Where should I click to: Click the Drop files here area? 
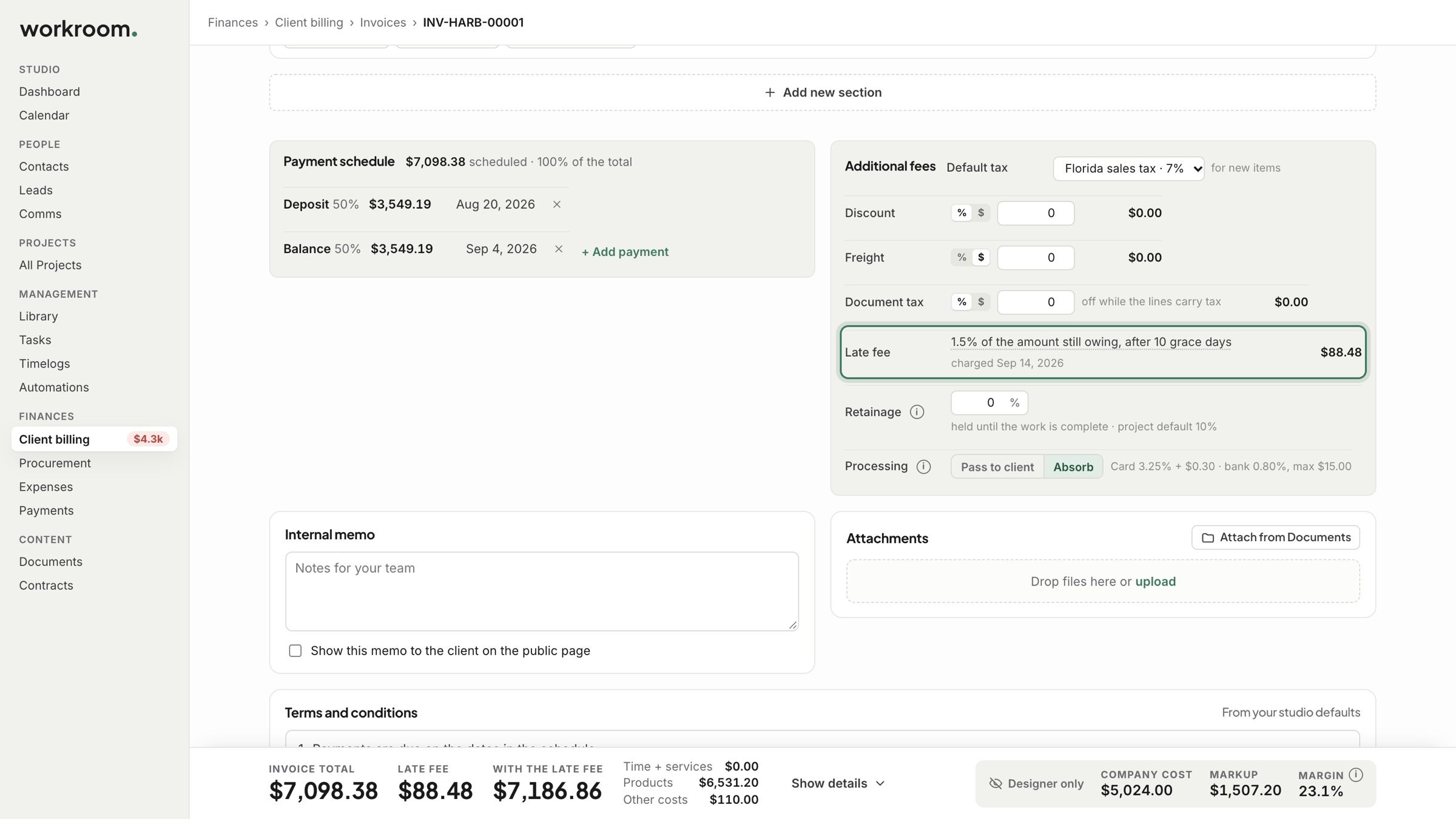pos(1102,581)
